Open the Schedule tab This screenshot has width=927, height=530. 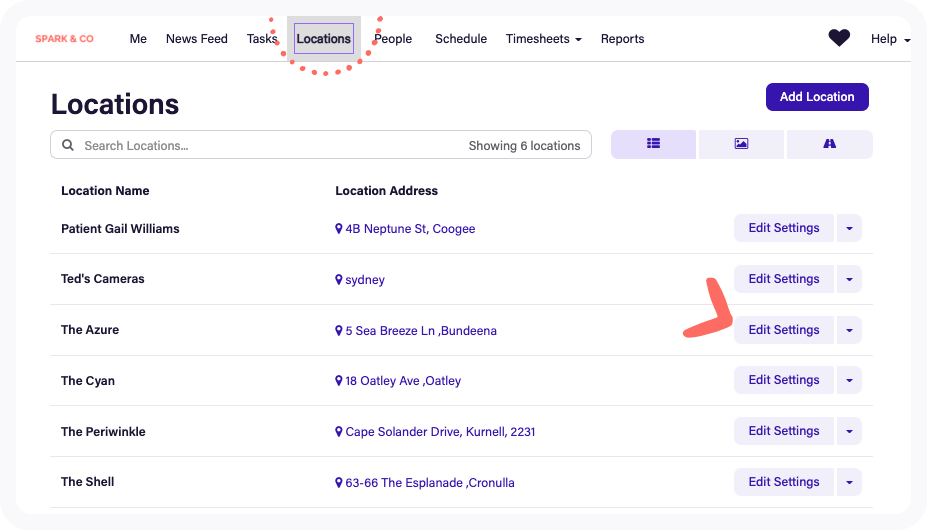(461, 39)
